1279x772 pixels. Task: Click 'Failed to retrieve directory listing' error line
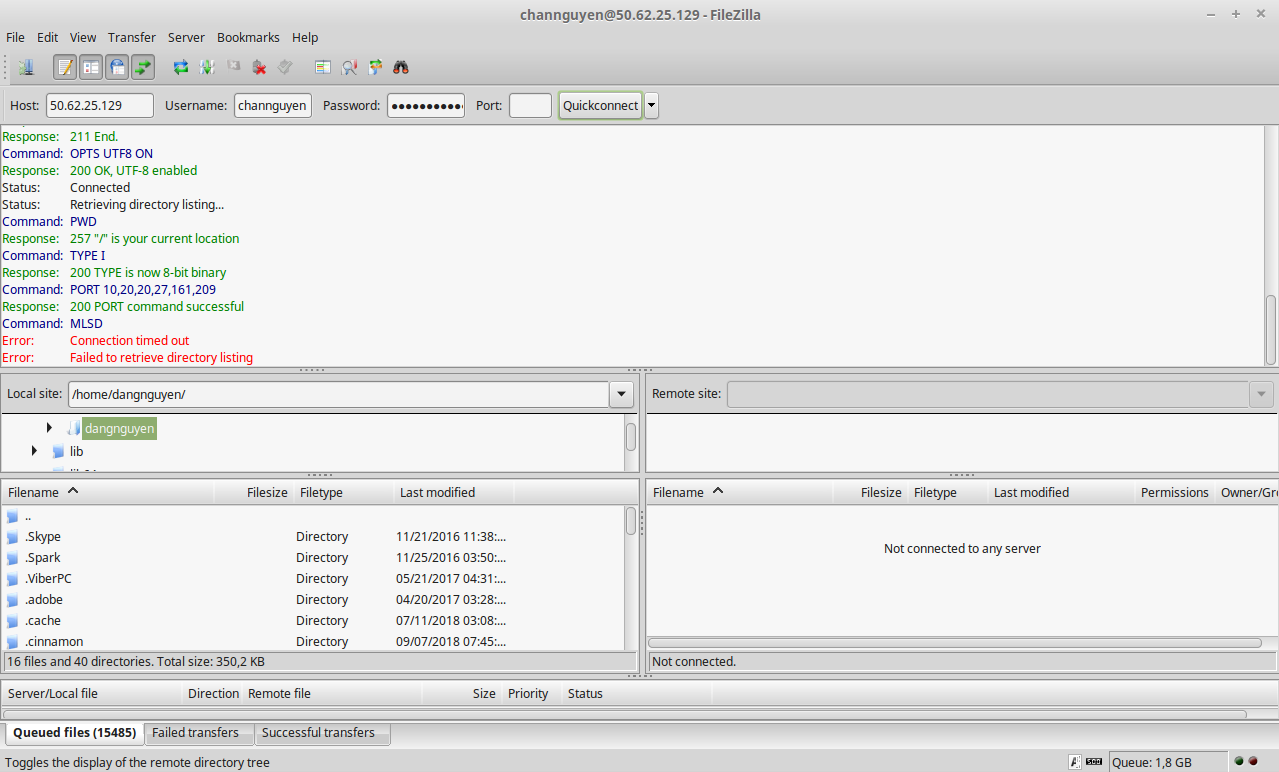click(x=161, y=357)
